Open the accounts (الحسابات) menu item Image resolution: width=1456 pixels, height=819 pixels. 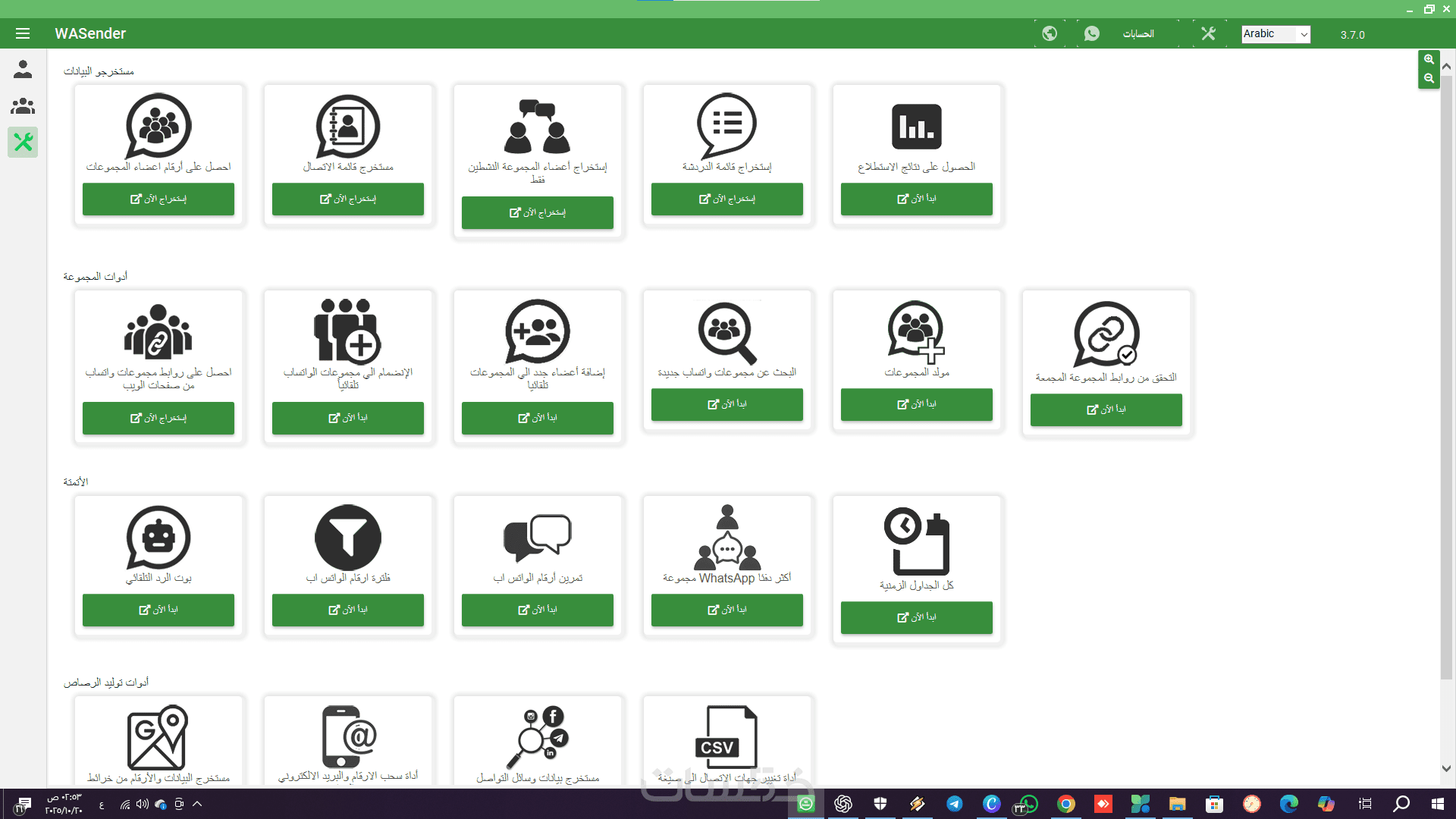pyautogui.click(x=1137, y=33)
